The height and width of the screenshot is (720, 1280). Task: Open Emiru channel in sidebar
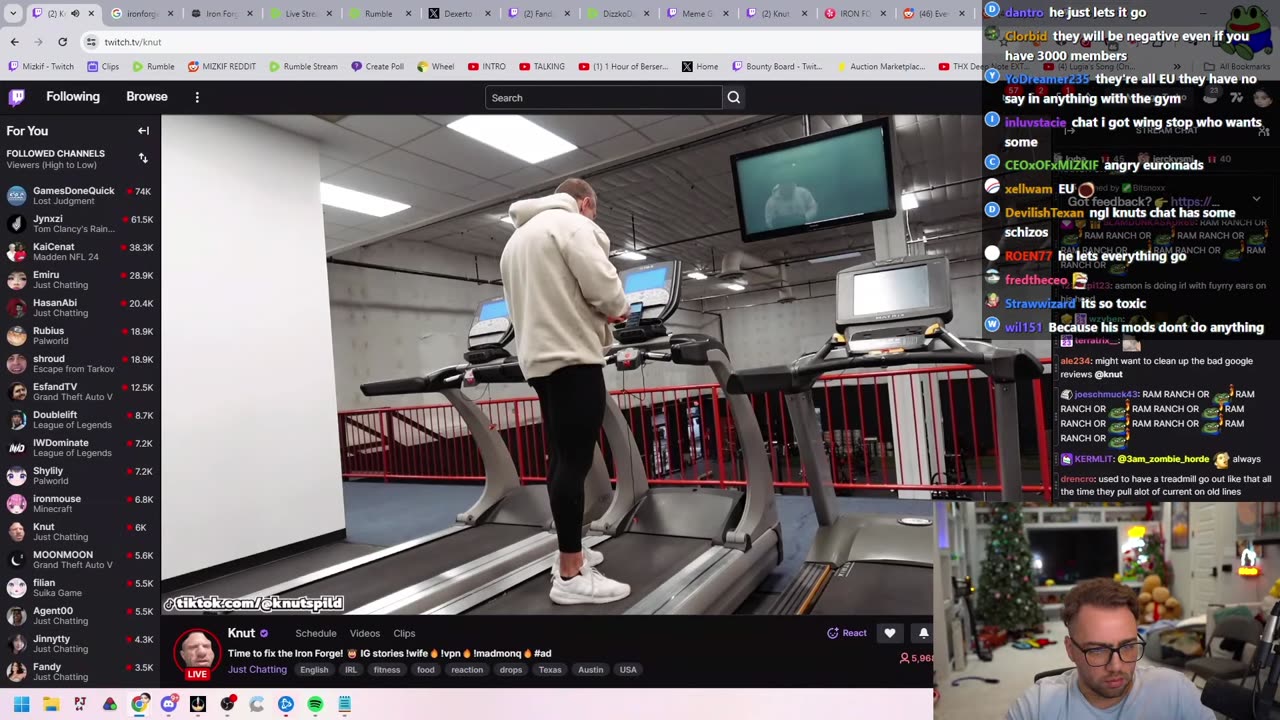[x=79, y=280]
